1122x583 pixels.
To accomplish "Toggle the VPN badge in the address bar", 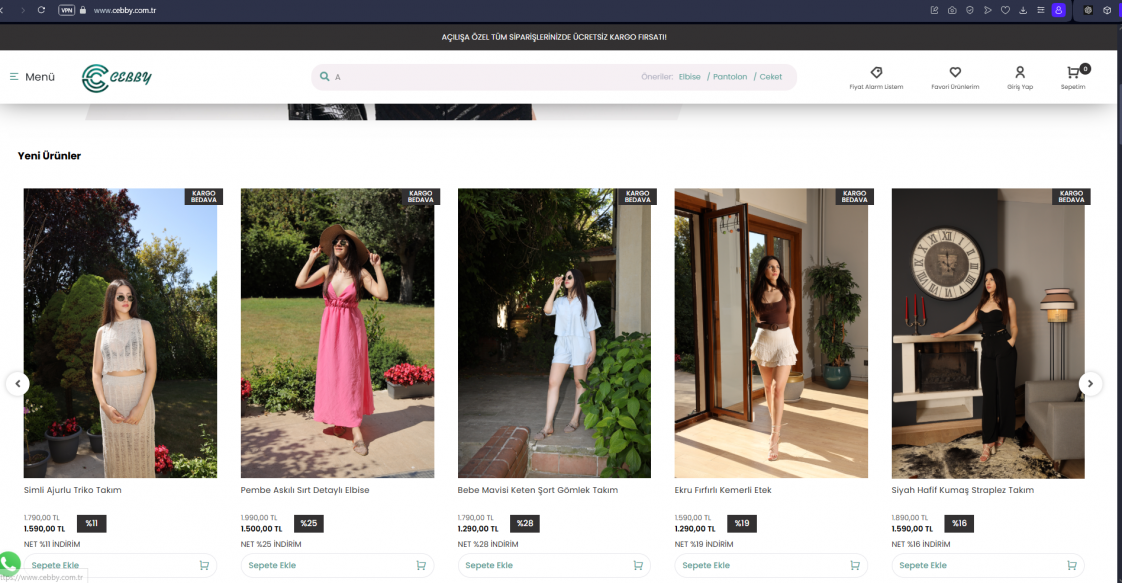I will tap(67, 10).
